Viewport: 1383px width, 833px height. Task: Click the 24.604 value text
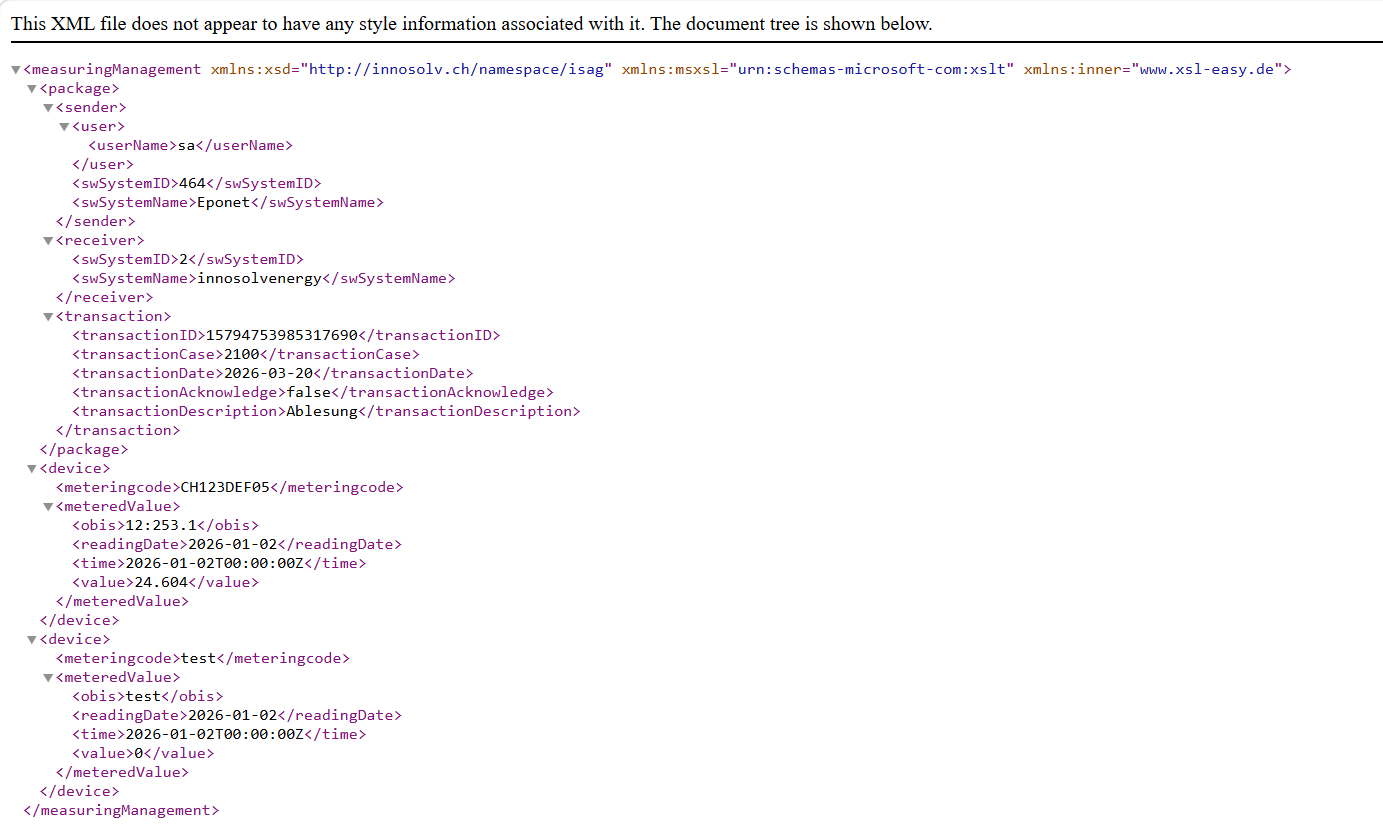[x=161, y=582]
